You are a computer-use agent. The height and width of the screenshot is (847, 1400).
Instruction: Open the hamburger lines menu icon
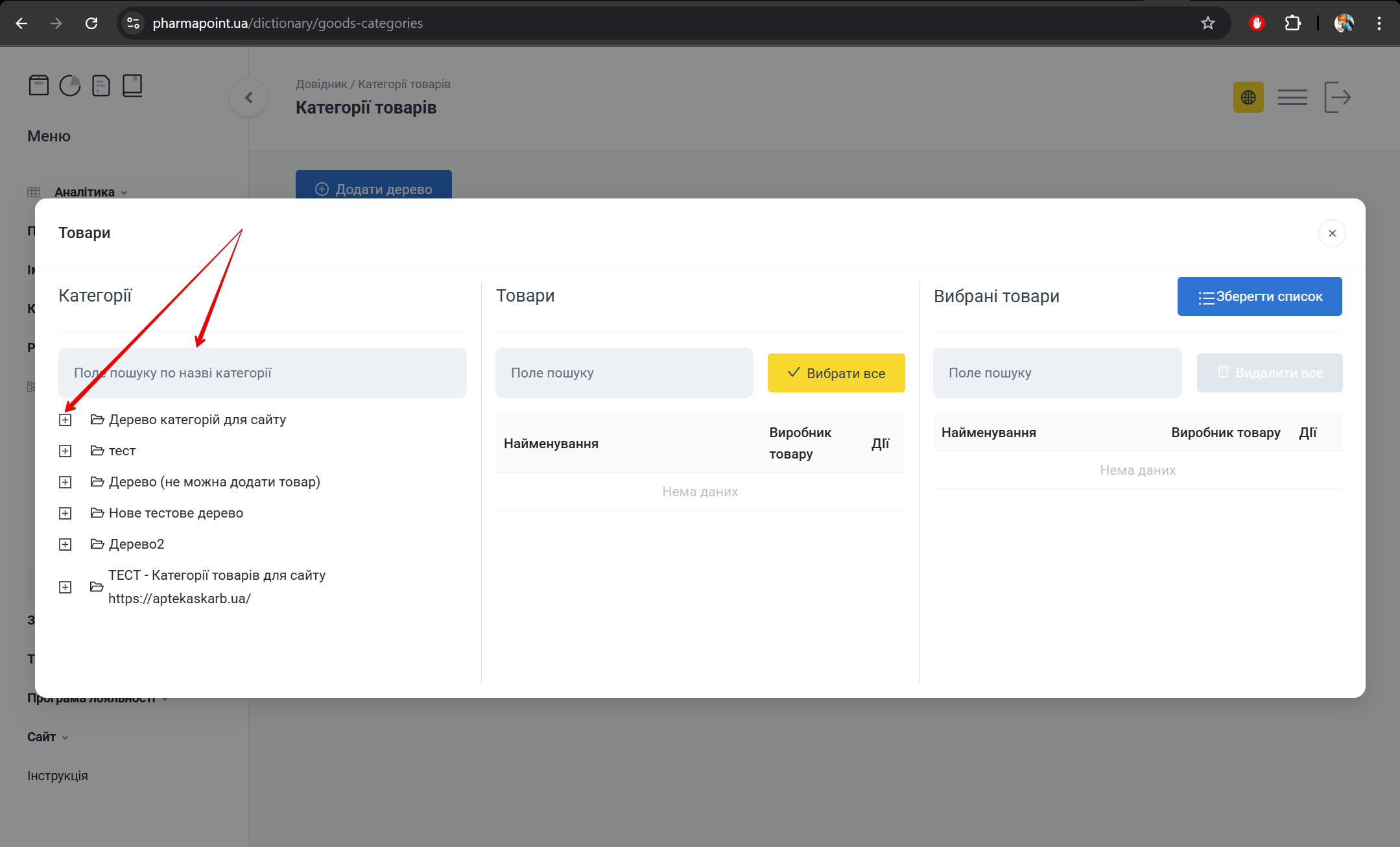(1292, 97)
